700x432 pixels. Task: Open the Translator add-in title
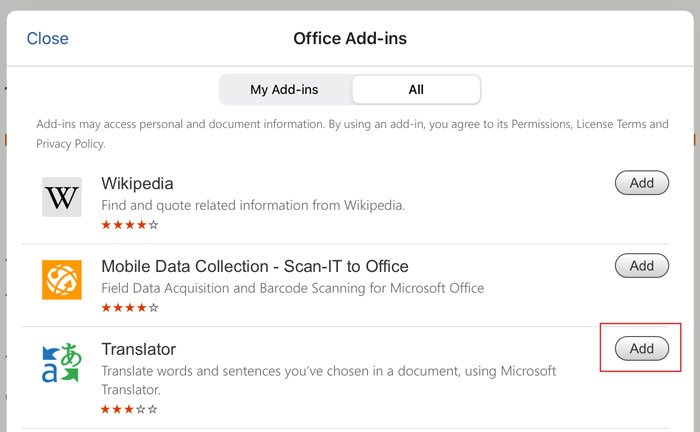pos(139,349)
